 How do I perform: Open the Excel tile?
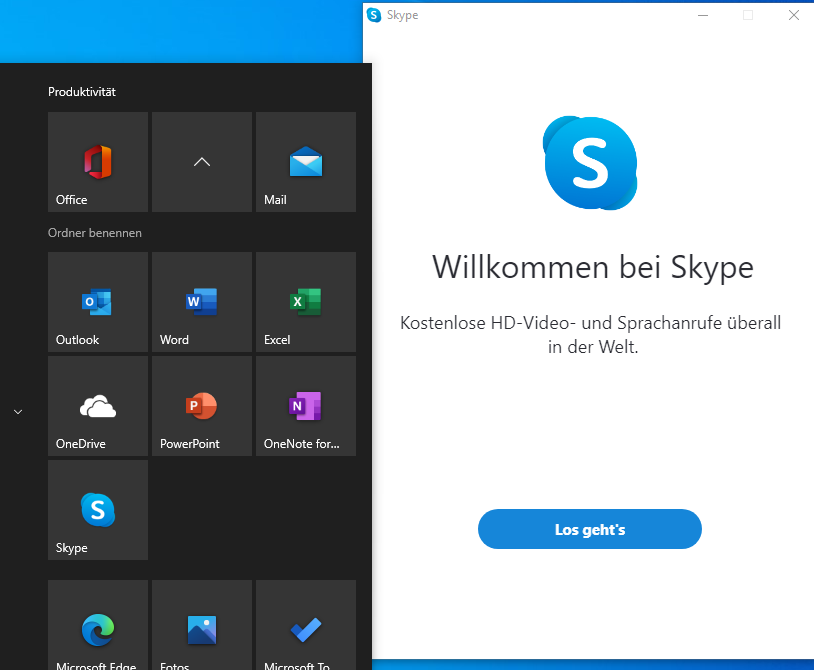tap(306, 302)
